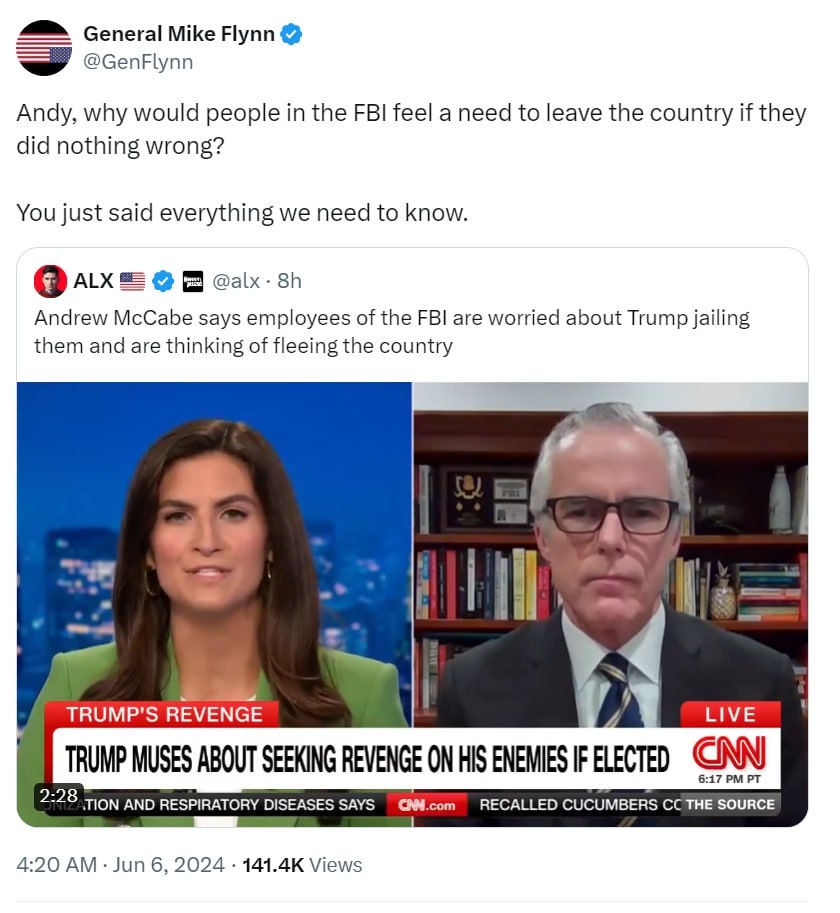
Task: Click the 8h timestamp on quoted tweet
Action: click(x=289, y=281)
